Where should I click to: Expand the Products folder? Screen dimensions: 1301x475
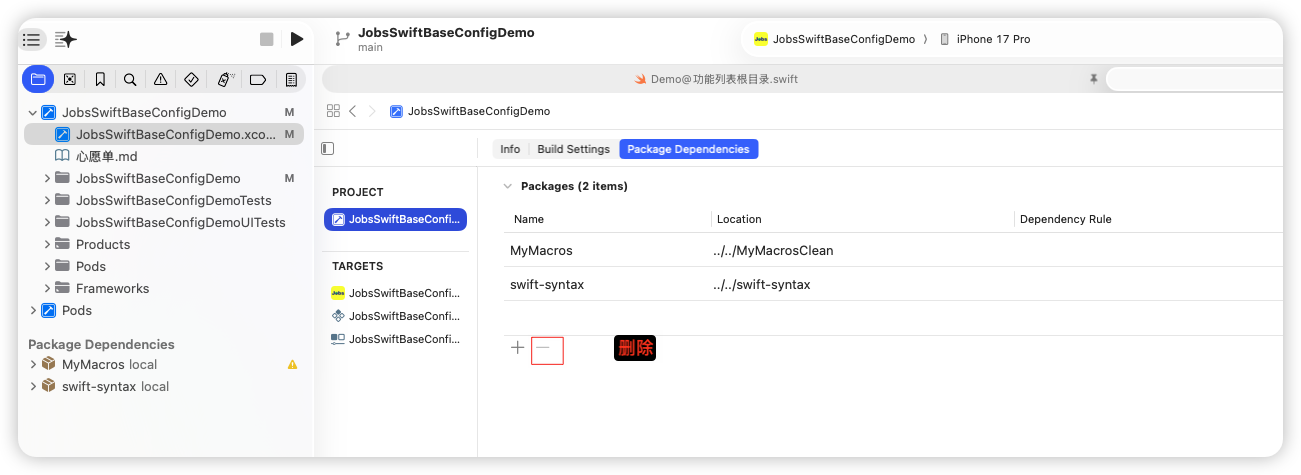47,244
